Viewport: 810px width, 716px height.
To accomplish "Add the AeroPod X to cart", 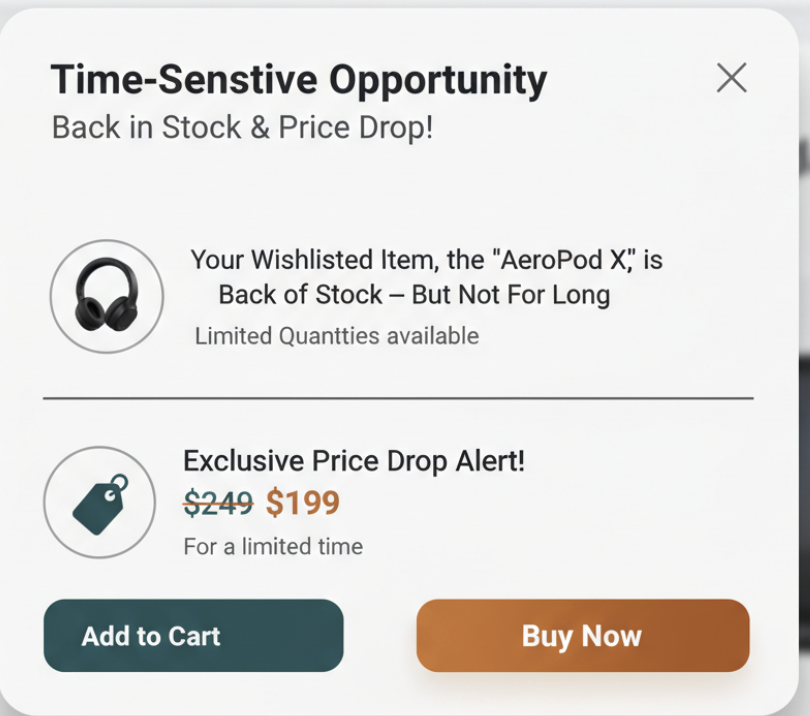I will tap(193, 636).
